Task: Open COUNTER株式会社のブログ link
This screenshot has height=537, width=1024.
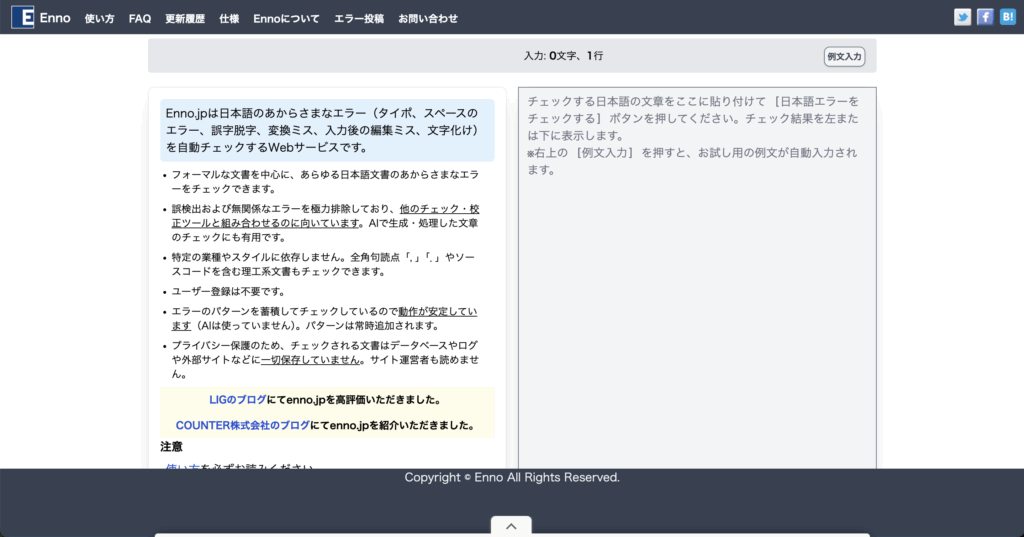Action: pos(242,425)
